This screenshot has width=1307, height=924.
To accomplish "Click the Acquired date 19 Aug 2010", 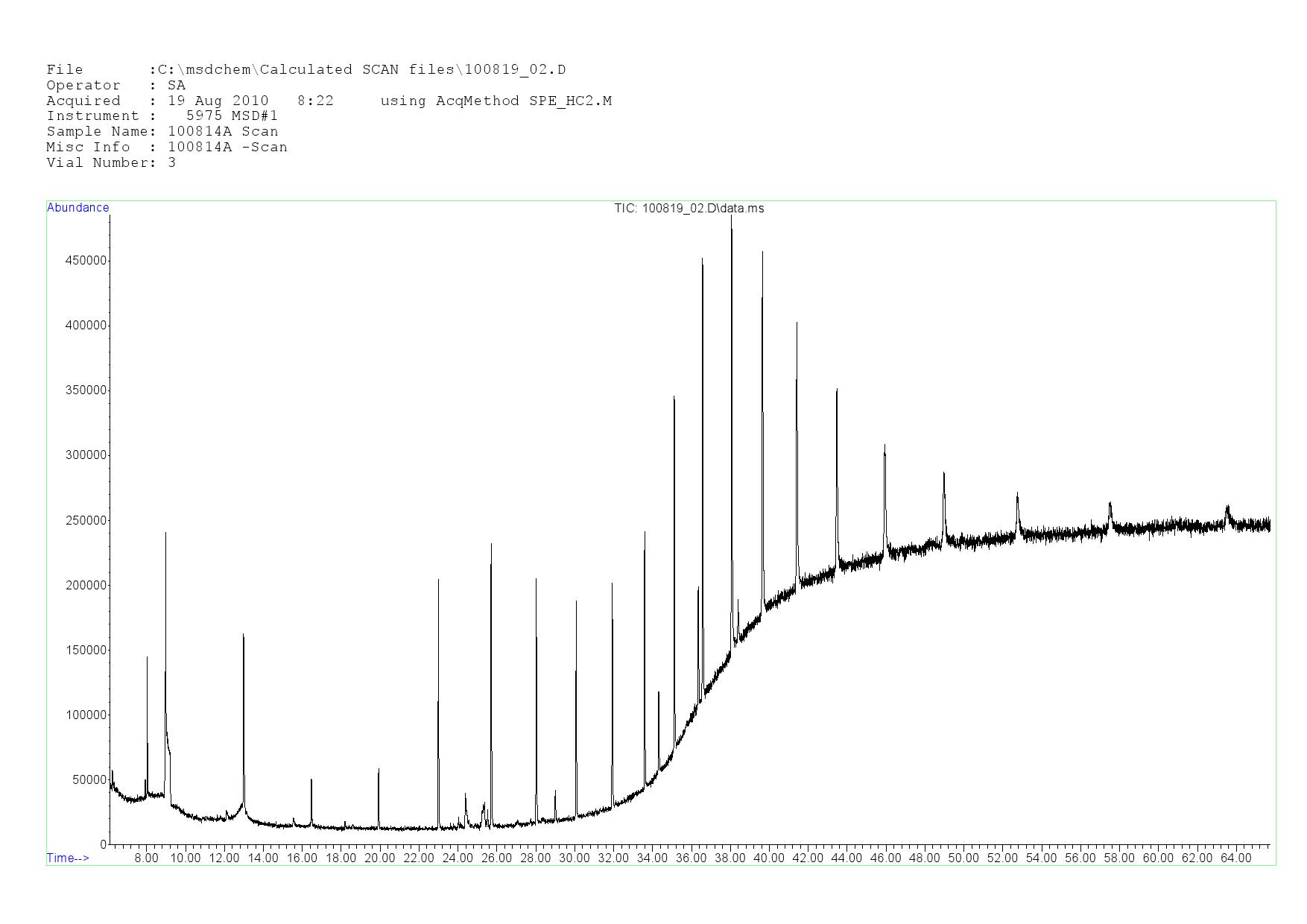I will [x=218, y=101].
